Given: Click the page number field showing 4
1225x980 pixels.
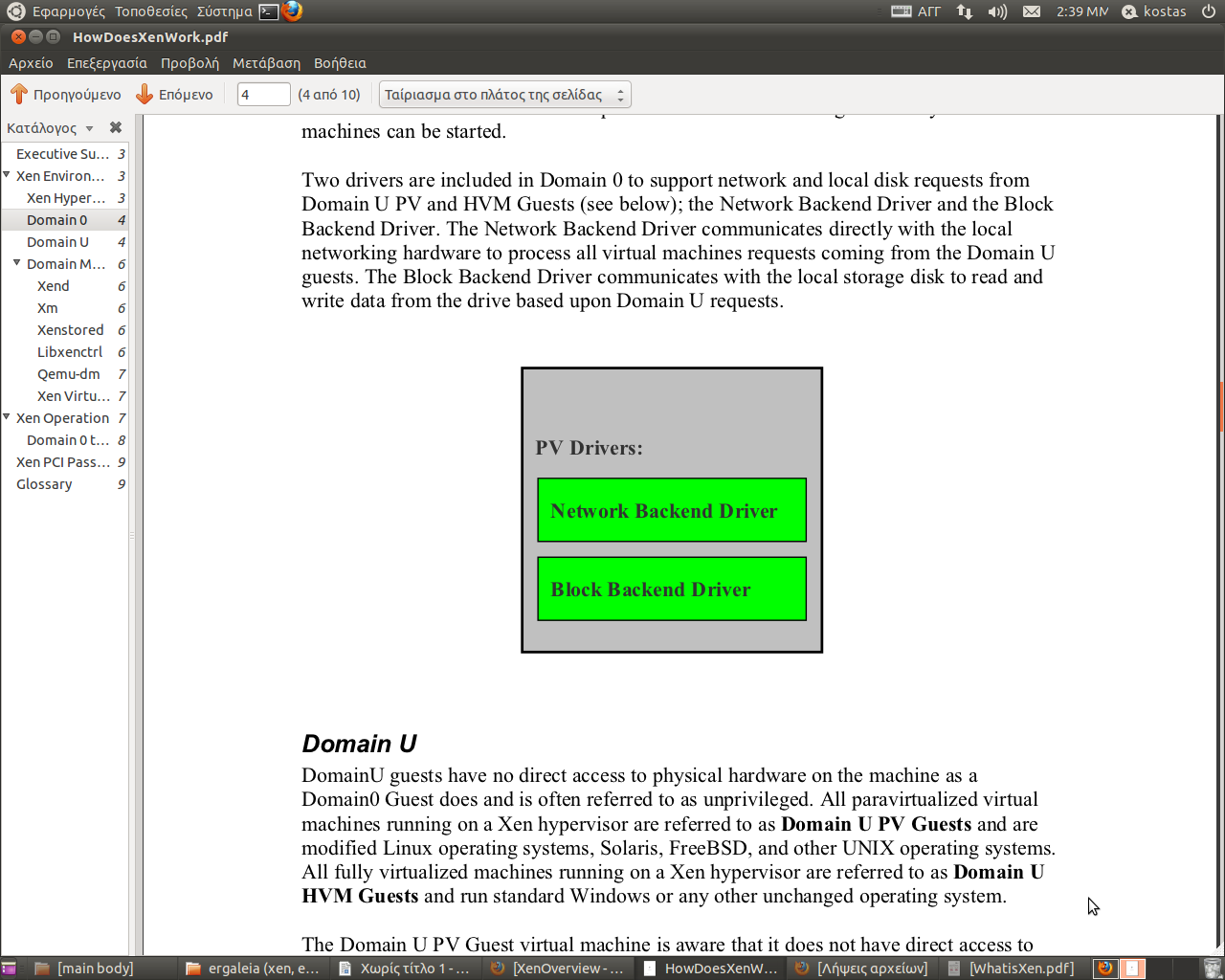Looking at the screenshot, I should click(263, 95).
